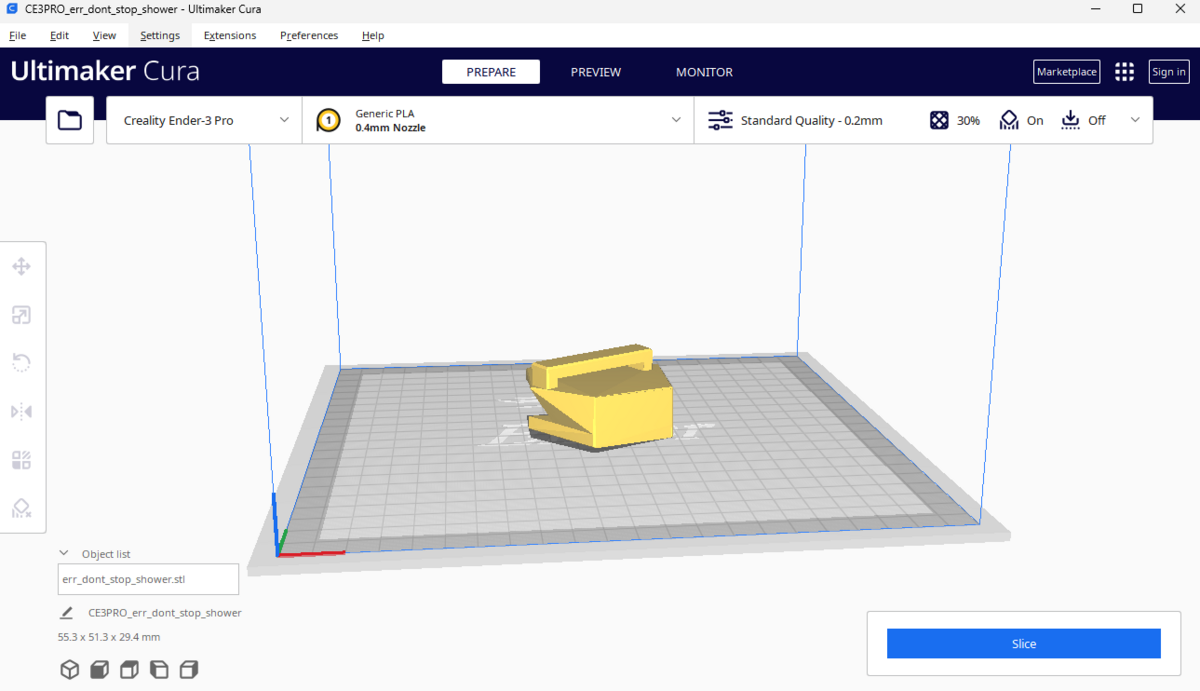Click the 55.3 x 51.3 x 29.4 mm dimensions

pyautogui.click(x=109, y=637)
